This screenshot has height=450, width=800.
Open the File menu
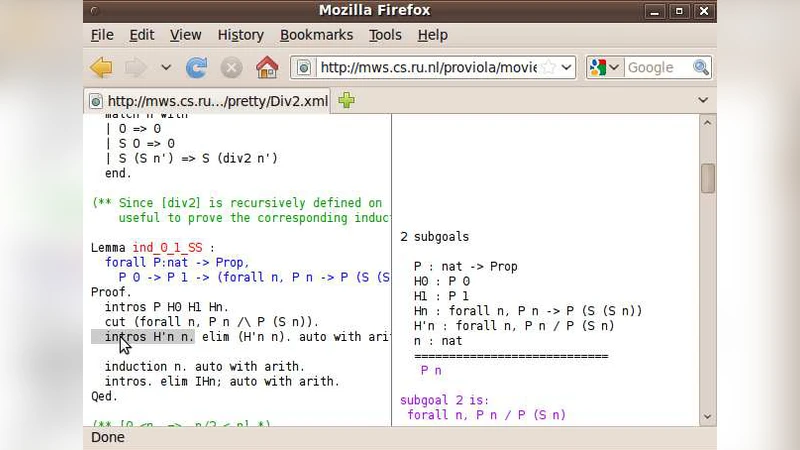coord(102,35)
